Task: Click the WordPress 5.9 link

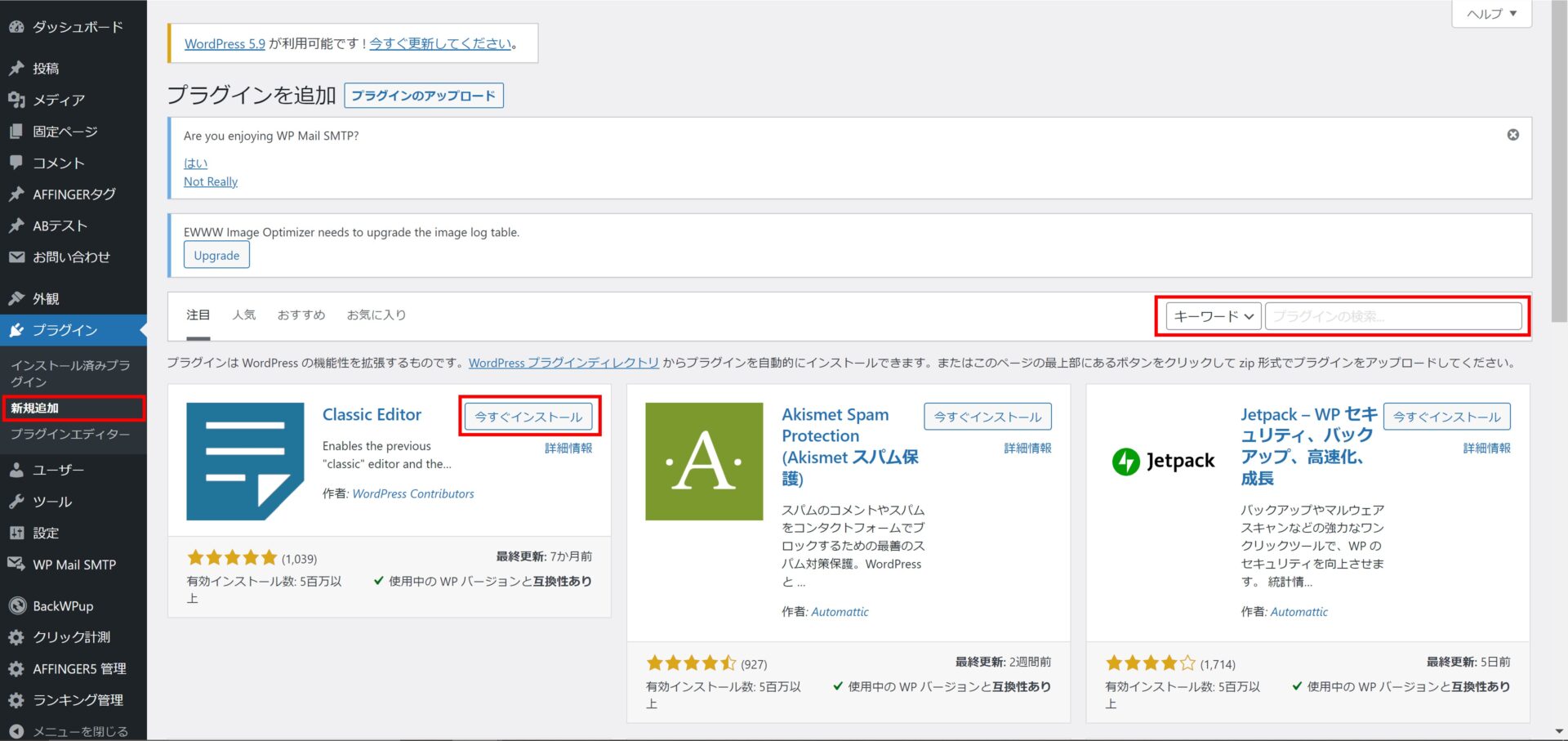Action: [225, 44]
